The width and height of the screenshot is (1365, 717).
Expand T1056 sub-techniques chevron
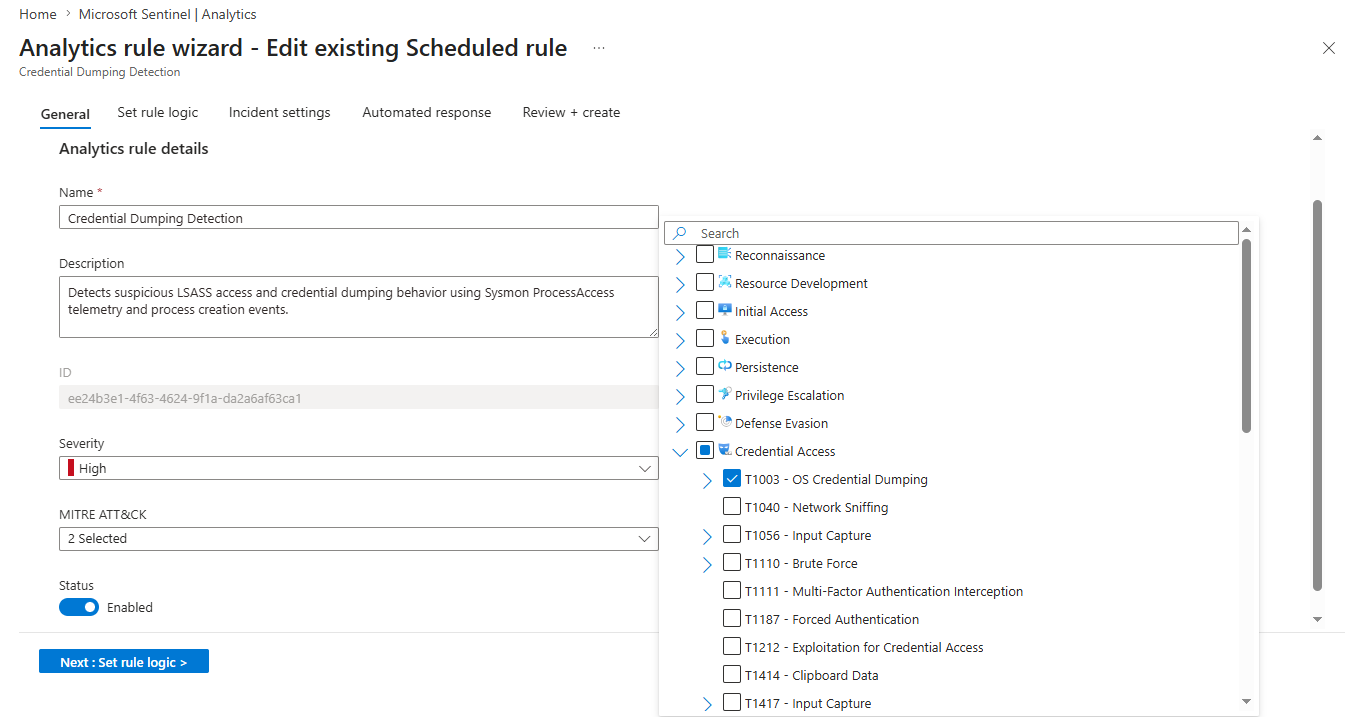click(x=708, y=536)
